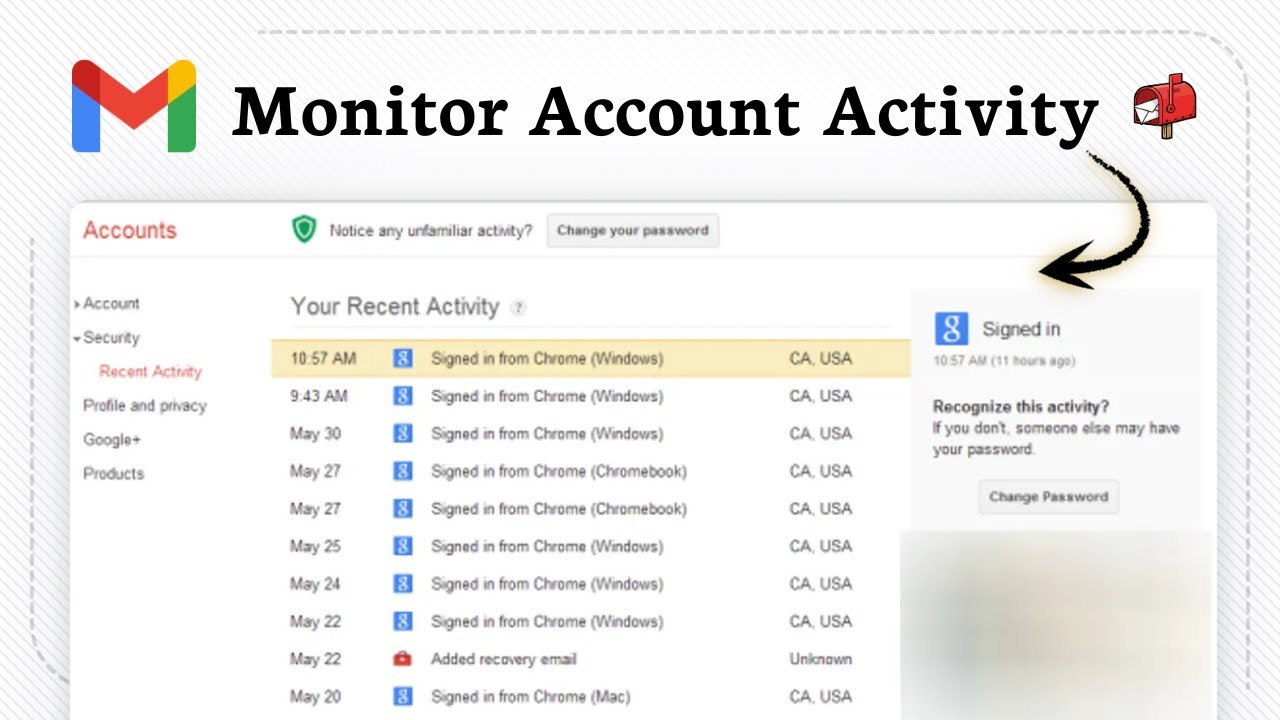This screenshot has height=720, width=1280.
Task: Click the Change your password button
Action: (632, 230)
